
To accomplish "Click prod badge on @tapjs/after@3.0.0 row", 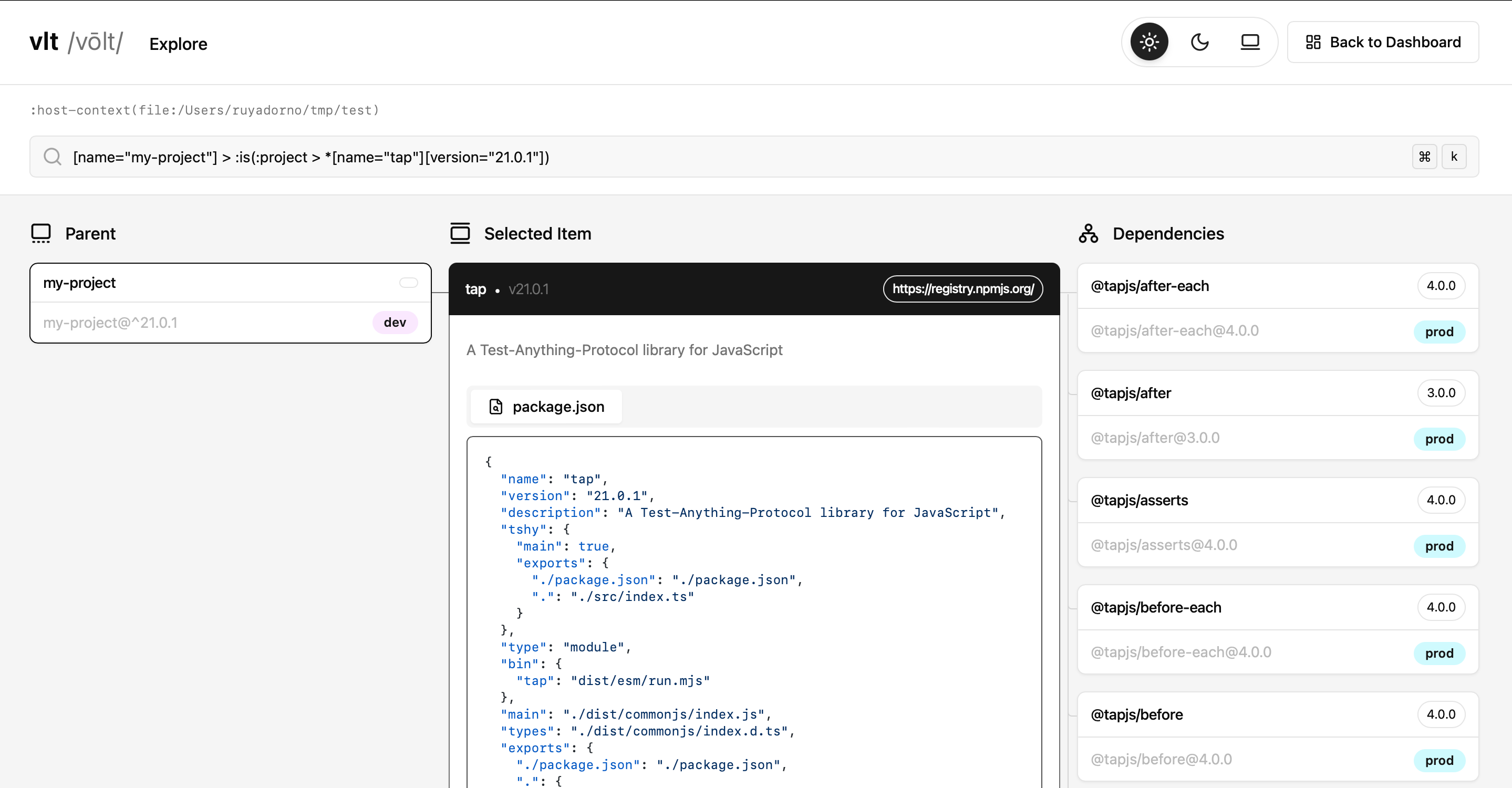I will (1439, 439).
